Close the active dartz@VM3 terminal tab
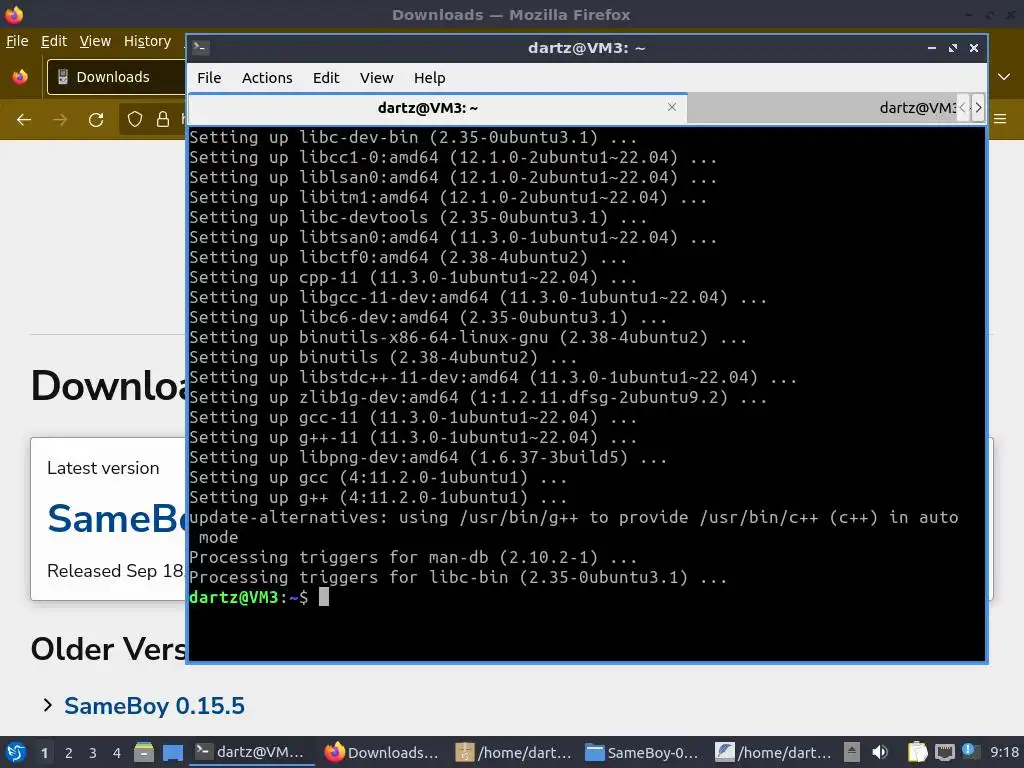 (671, 106)
